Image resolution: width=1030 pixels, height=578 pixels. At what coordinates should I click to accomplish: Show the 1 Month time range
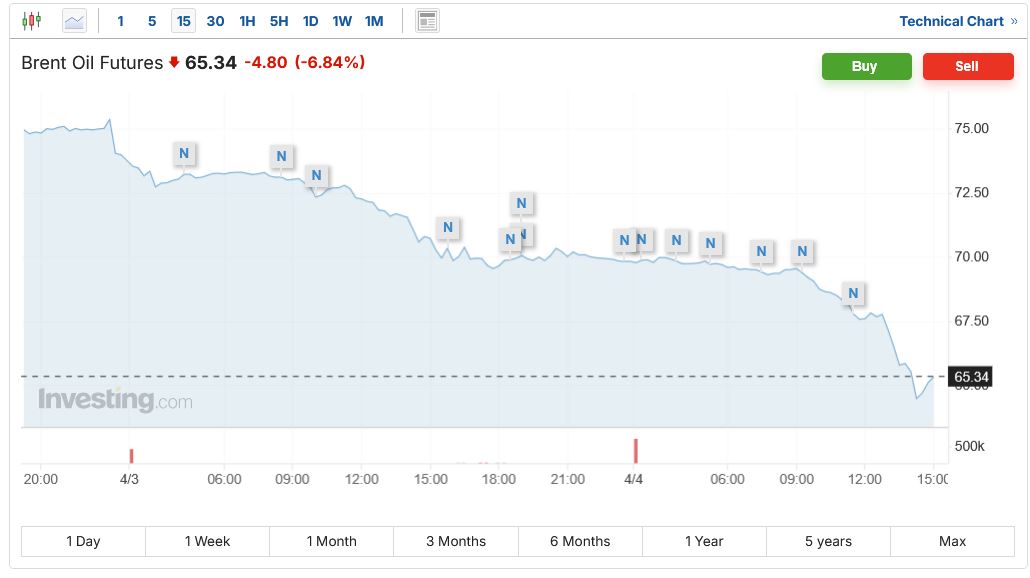[x=331, y=541]
